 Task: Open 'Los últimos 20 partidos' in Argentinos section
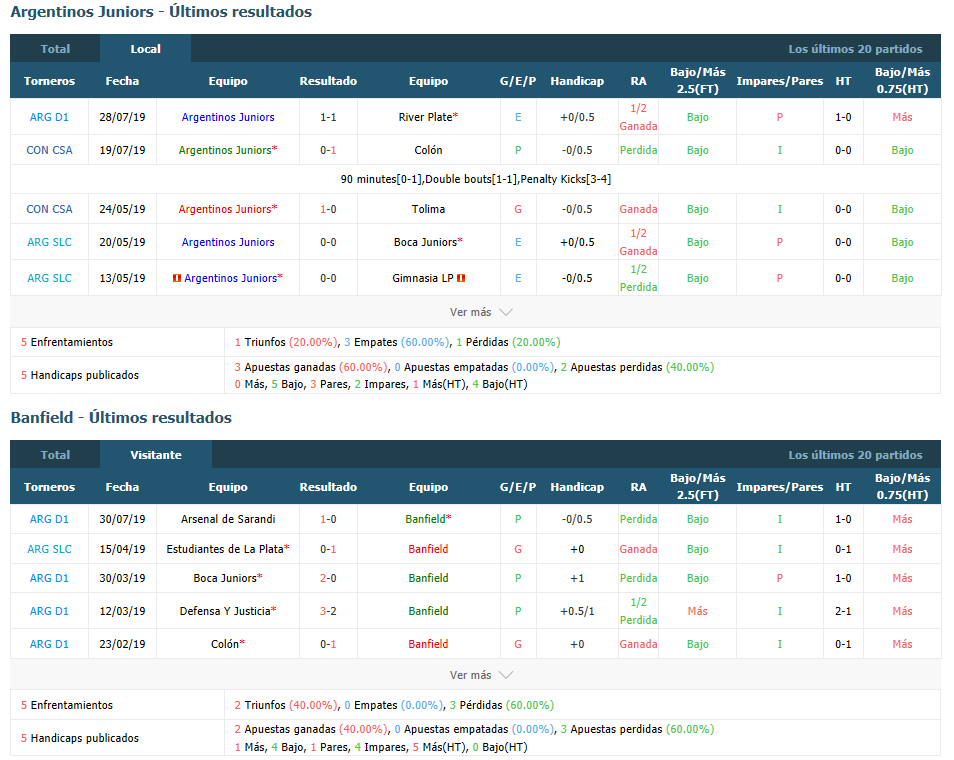coord(855,49)
